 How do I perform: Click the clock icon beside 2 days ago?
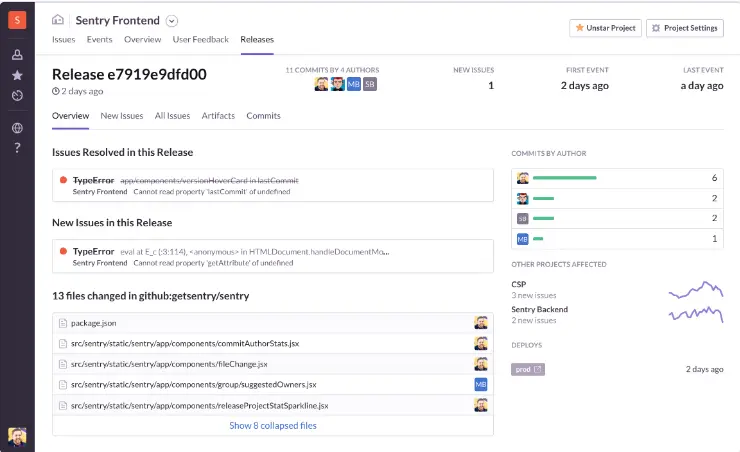pos(56,92)
